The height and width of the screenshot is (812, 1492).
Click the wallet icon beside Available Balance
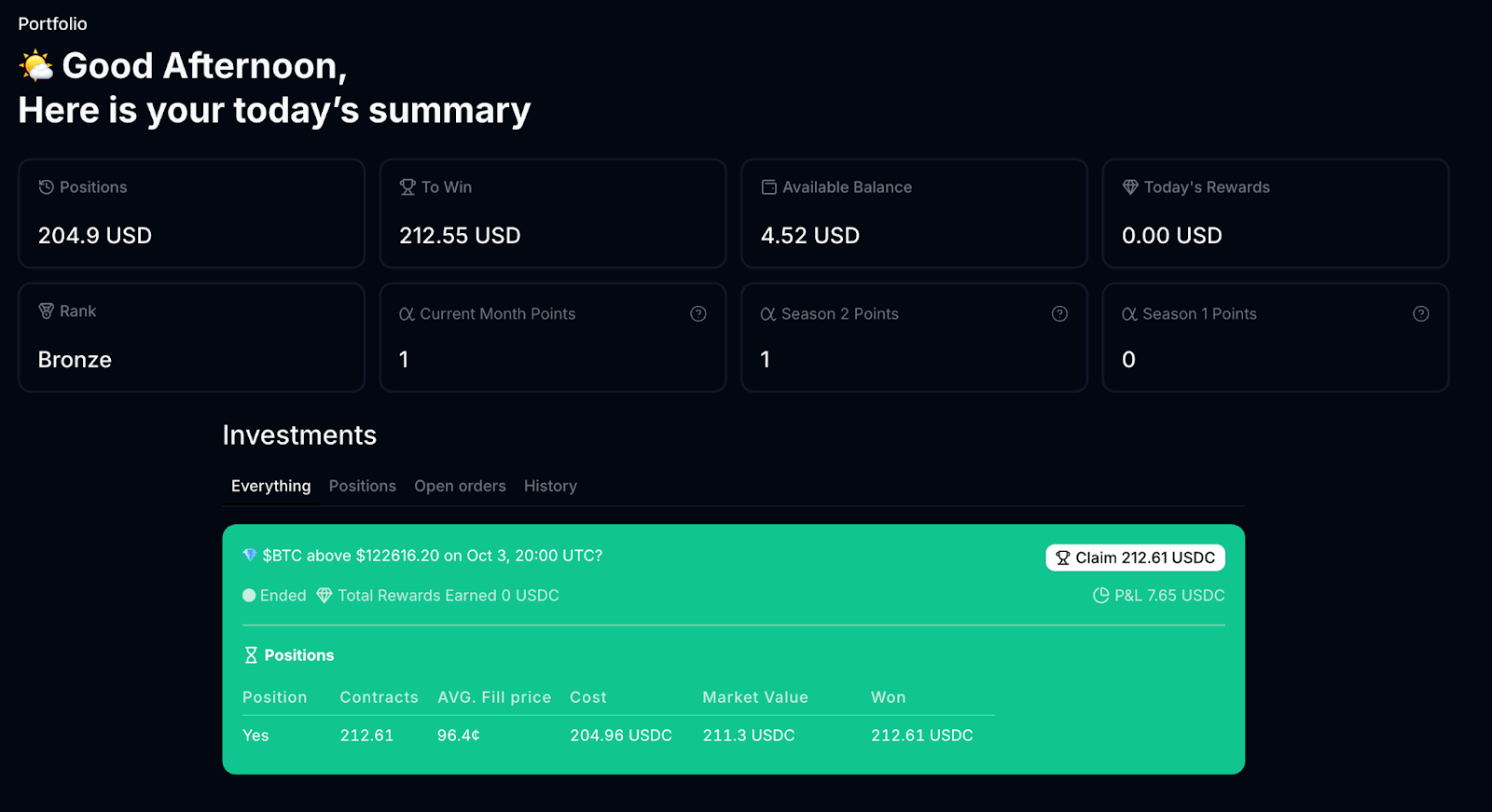click(768, 187)
